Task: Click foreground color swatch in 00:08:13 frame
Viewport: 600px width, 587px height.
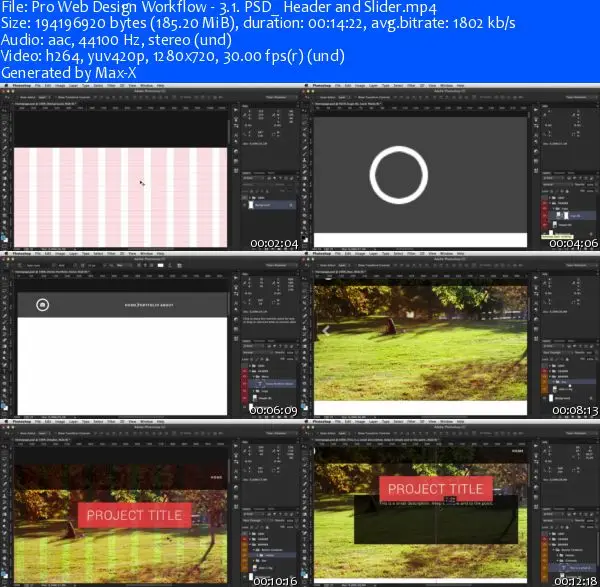Action: coord(304,406)
